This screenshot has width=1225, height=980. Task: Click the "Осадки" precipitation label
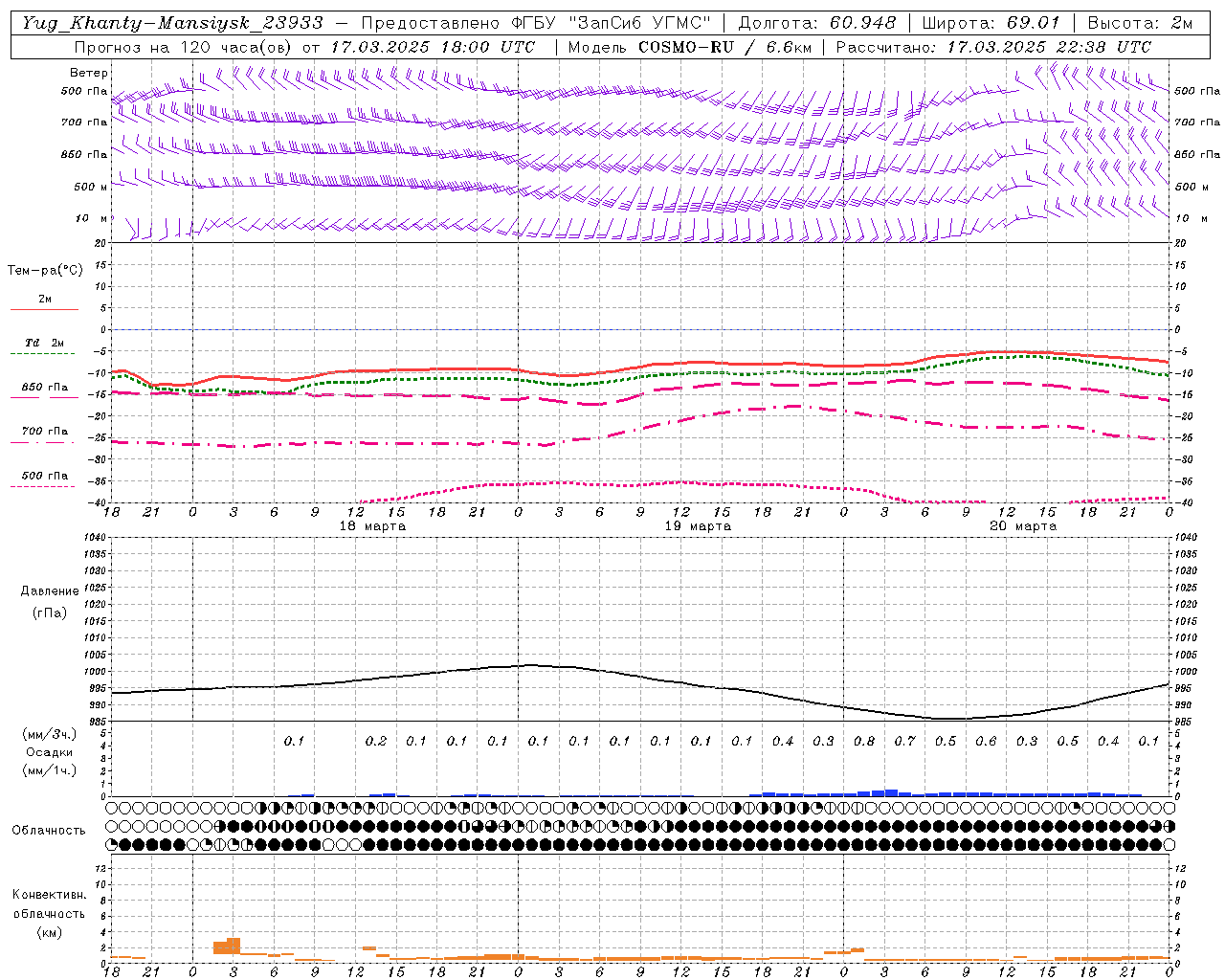click(50, 752)
